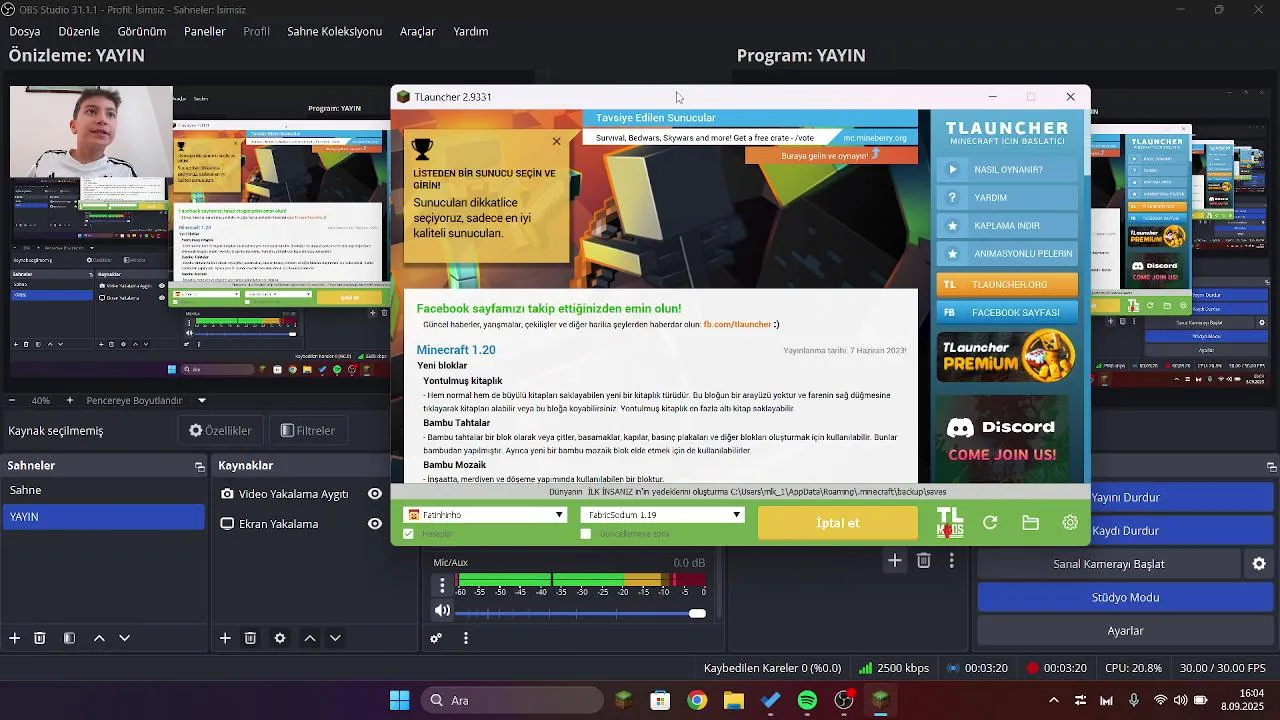
Task: Open Spotify from the taskbar
Action: (x=807, y=700)
